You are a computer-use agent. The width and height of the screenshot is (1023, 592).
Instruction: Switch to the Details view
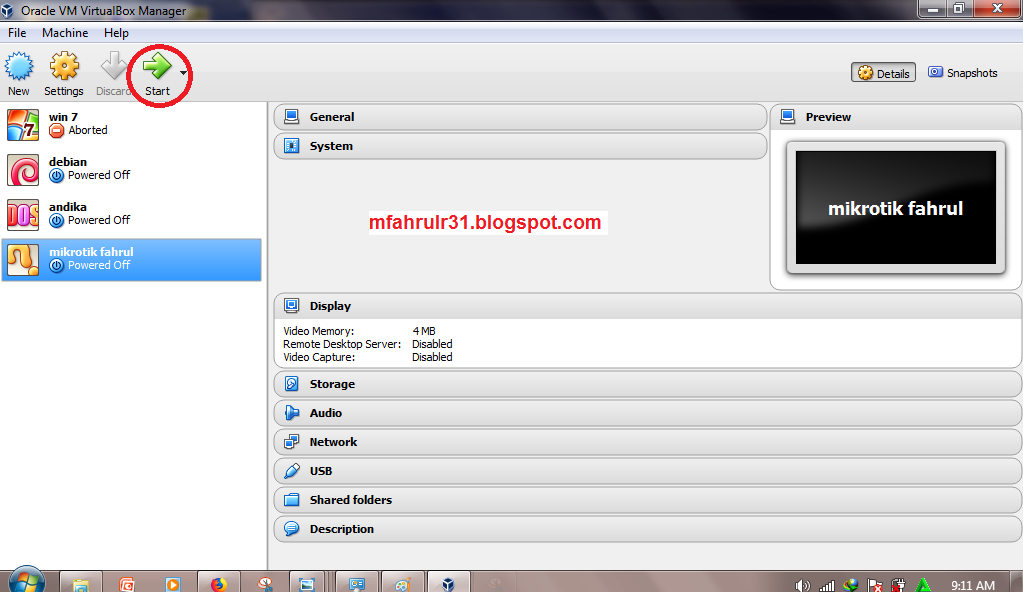coord(883,73)
